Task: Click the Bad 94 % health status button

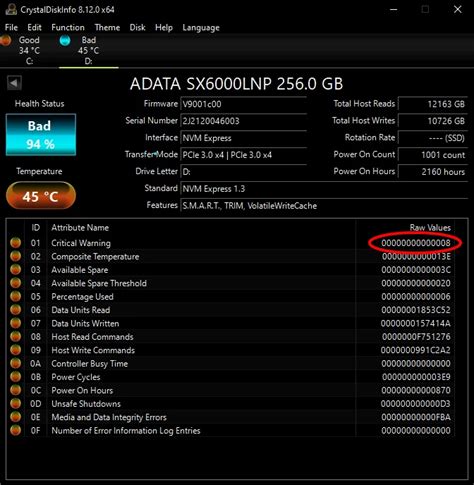Action: (41, 135)
